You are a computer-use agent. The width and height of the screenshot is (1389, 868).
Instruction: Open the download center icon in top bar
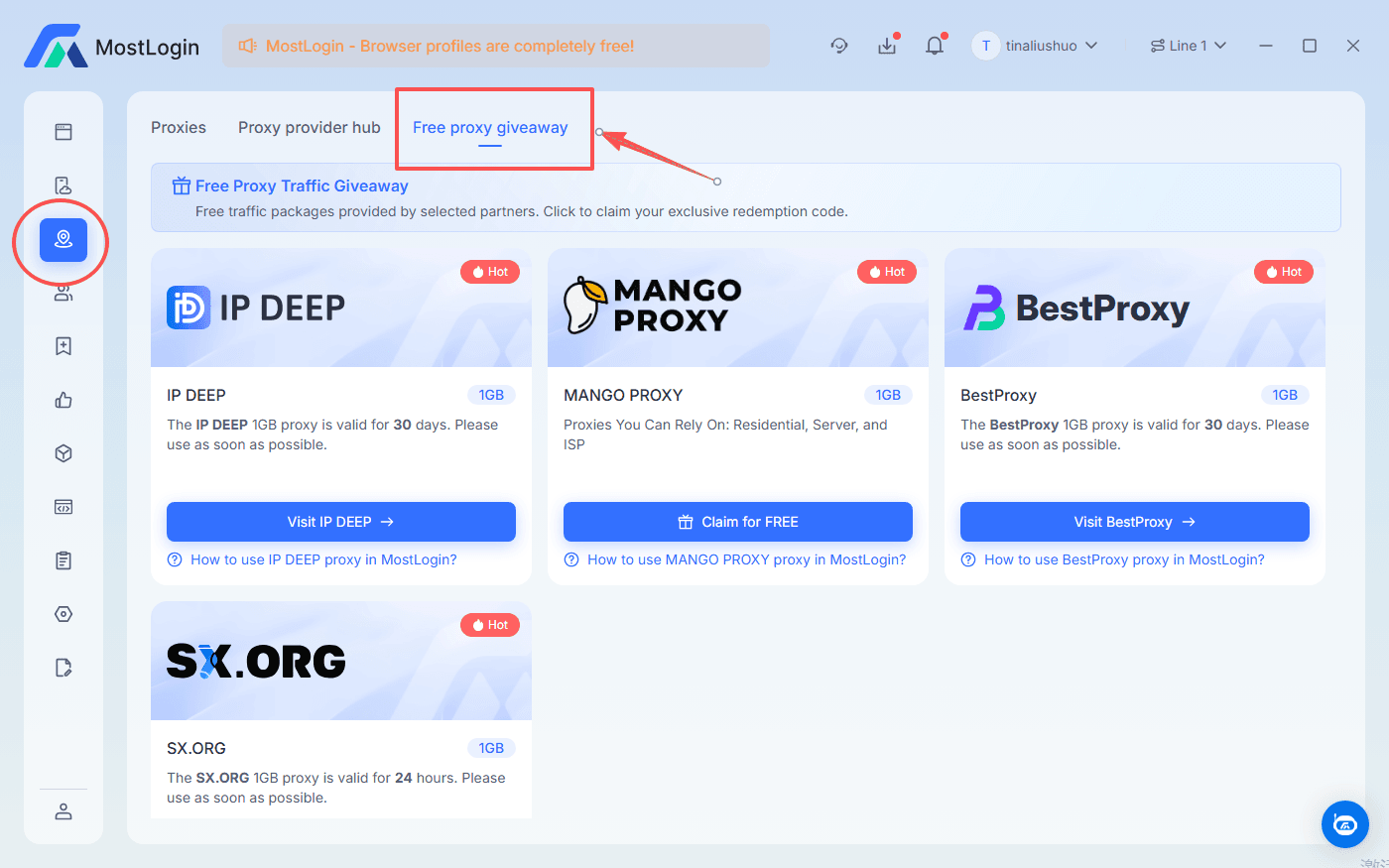[x=887, y=46]
